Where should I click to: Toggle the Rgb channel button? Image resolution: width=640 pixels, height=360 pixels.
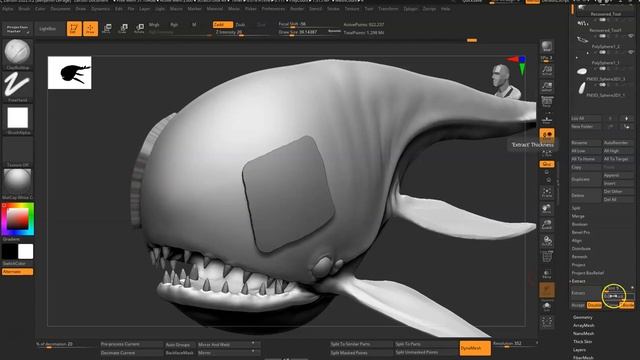pos(174,25)
